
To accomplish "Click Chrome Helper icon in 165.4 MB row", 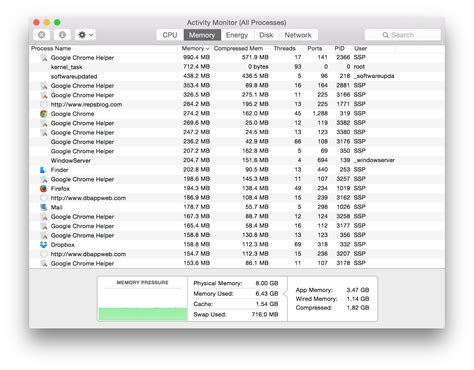I will [44, 226].
